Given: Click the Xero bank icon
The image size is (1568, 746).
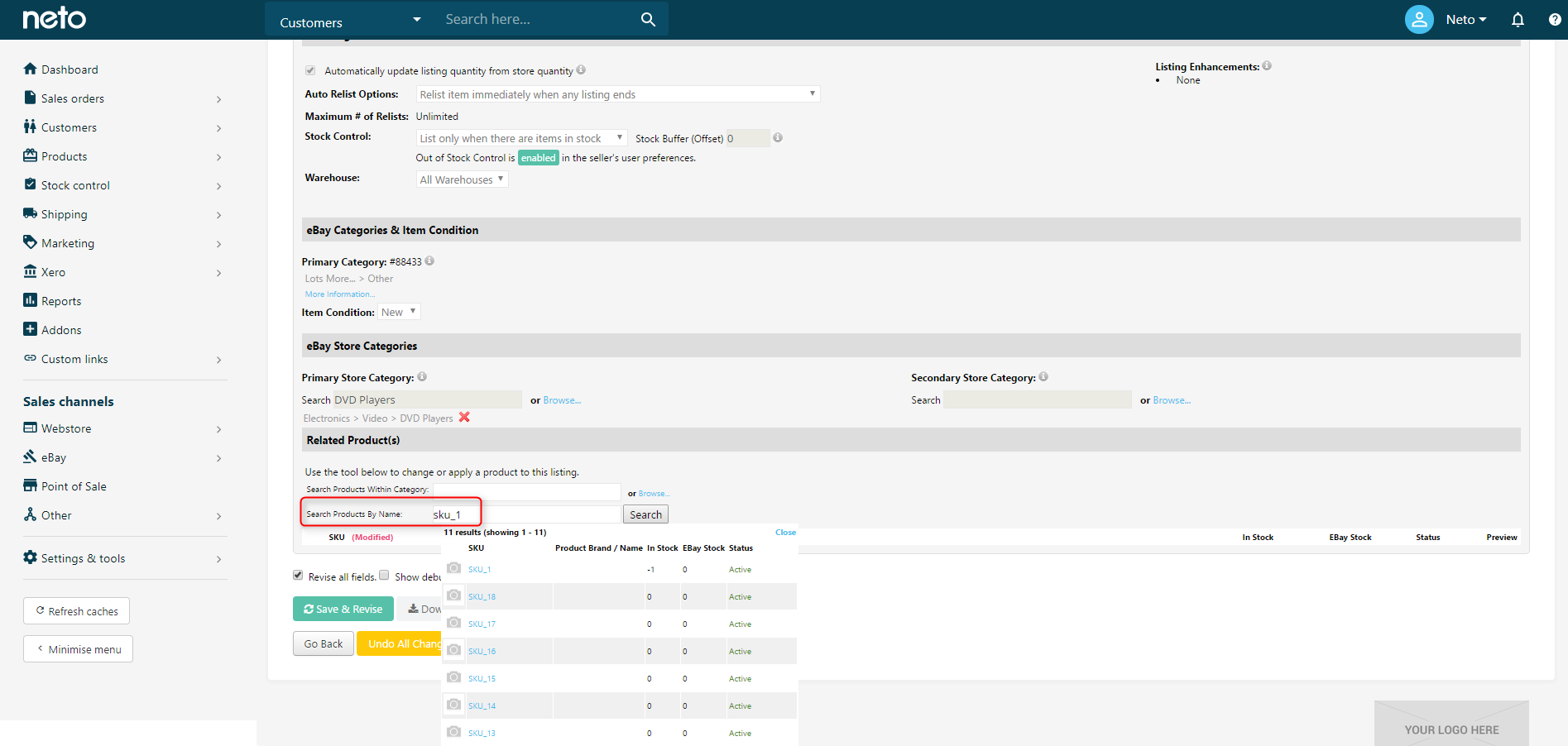Looking at the screenshot, I should pos(31,271).
